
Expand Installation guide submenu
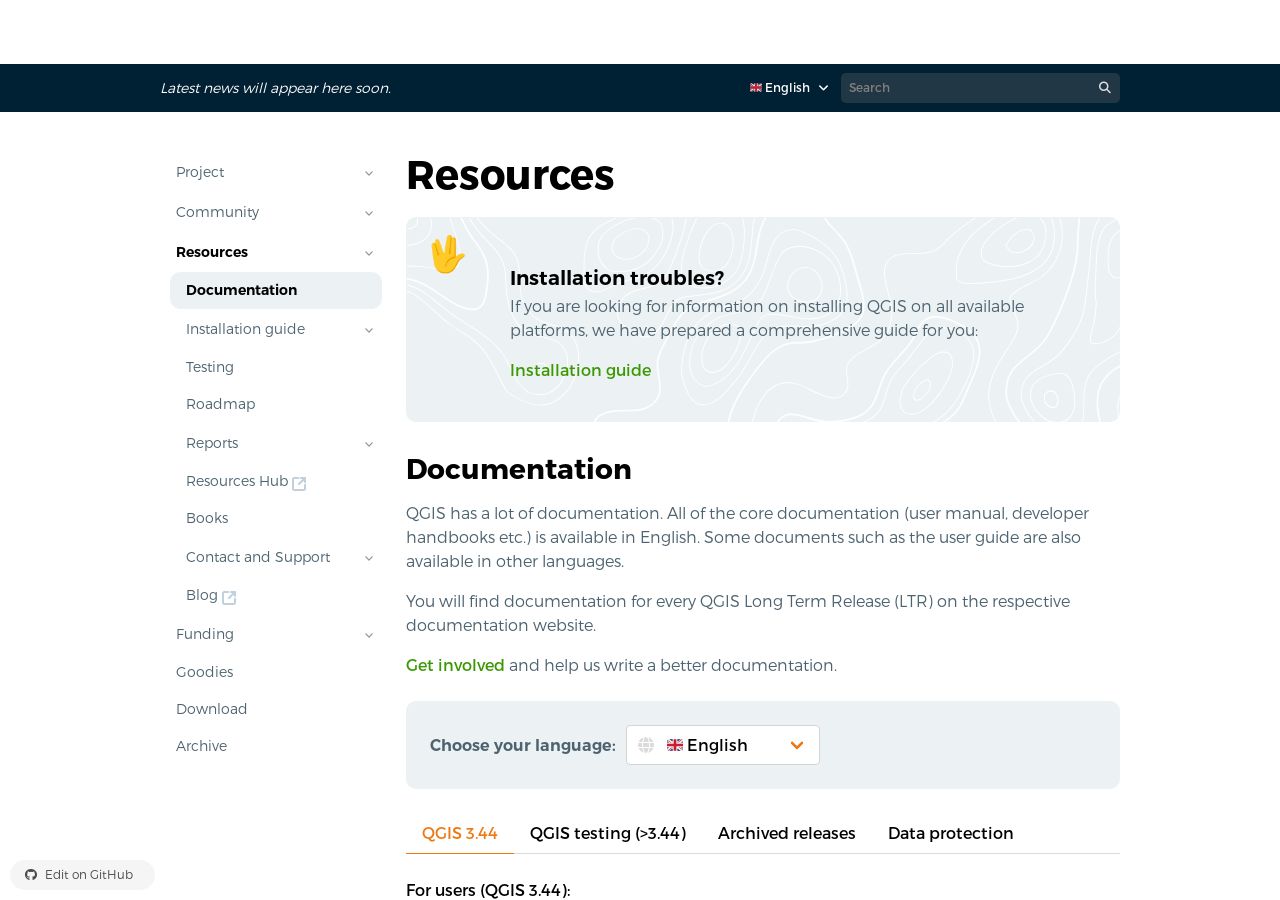pyautogui.click(x=368, y=330)
